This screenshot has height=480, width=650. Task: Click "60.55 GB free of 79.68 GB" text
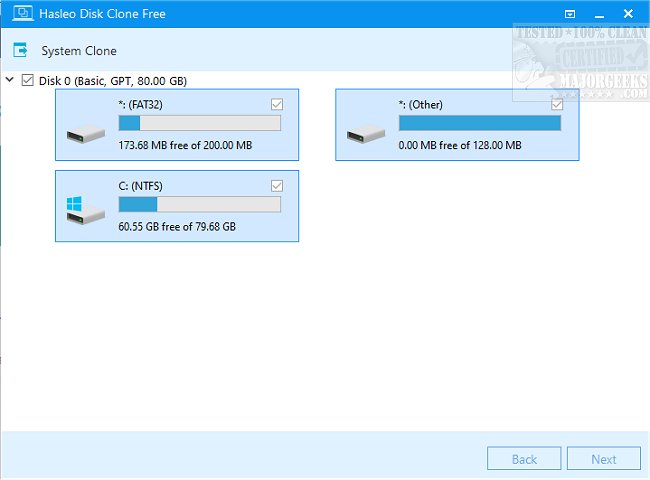coord(177,226)
